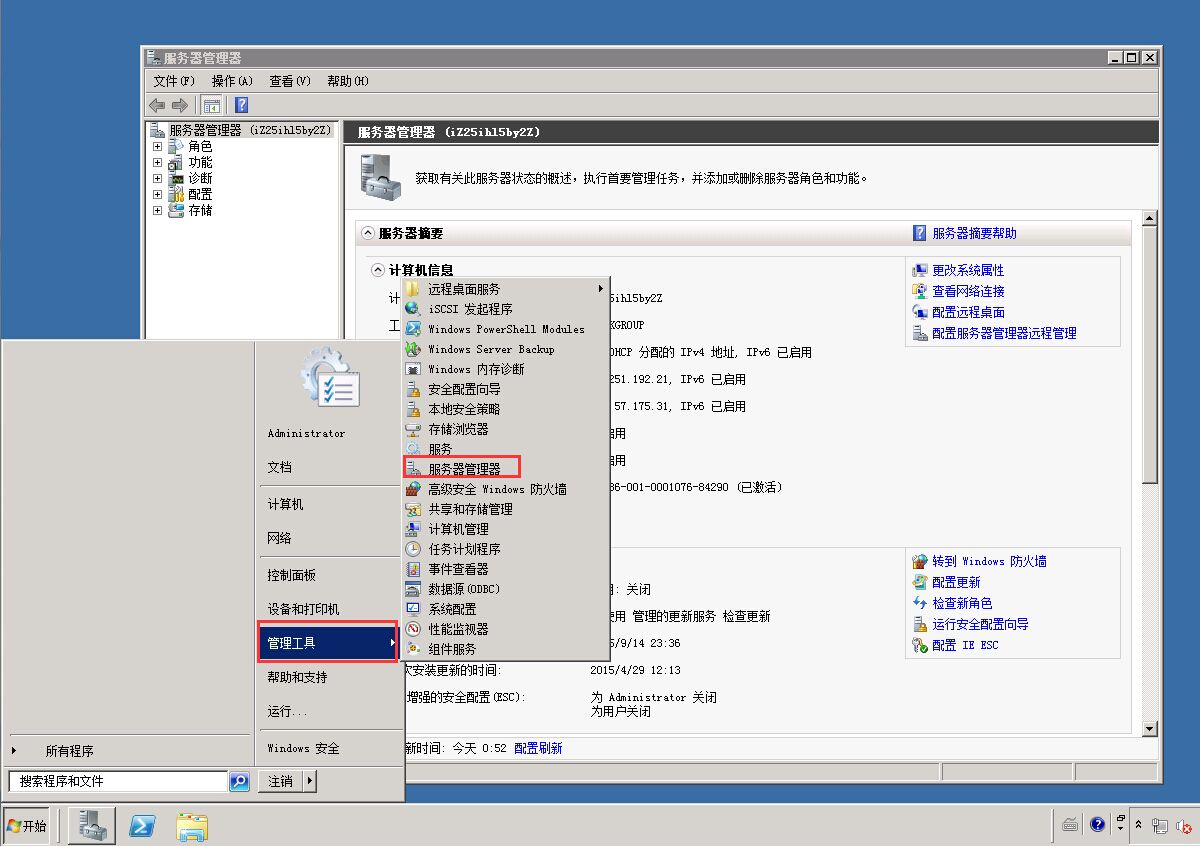Click the right pane vertical scrollbar down arrow
The width and height of the screenshot is (1200, 846).
[1149, 729]
